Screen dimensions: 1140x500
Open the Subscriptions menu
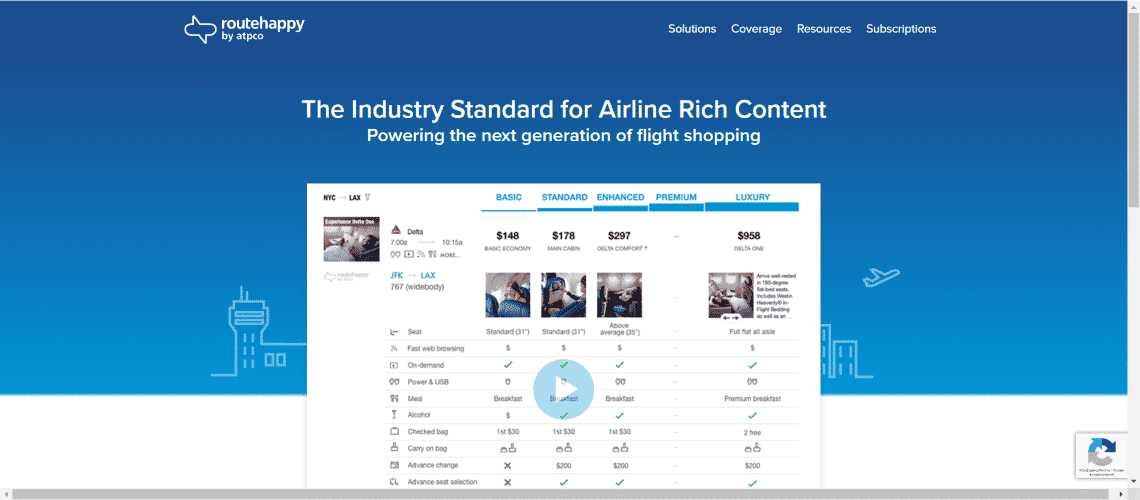(x=901, y=29)
